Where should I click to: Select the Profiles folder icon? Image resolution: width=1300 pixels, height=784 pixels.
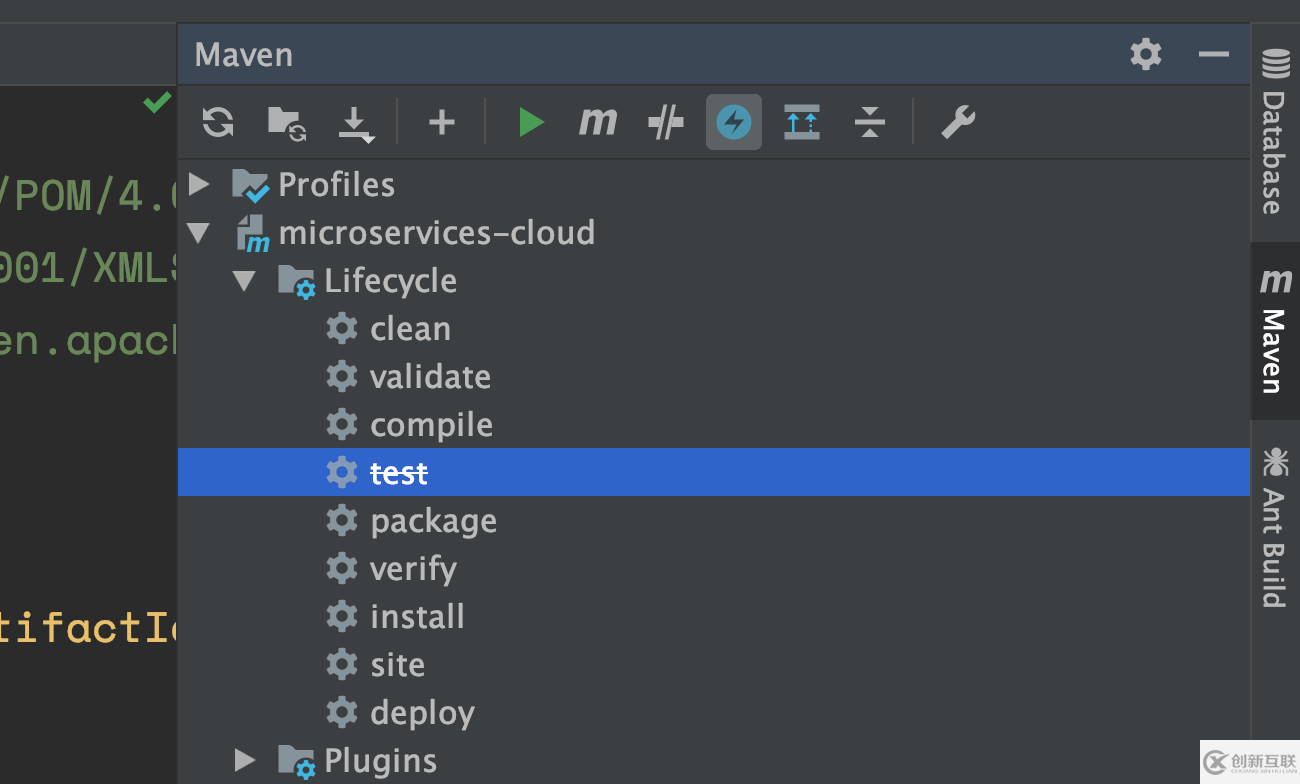point(250,185)
